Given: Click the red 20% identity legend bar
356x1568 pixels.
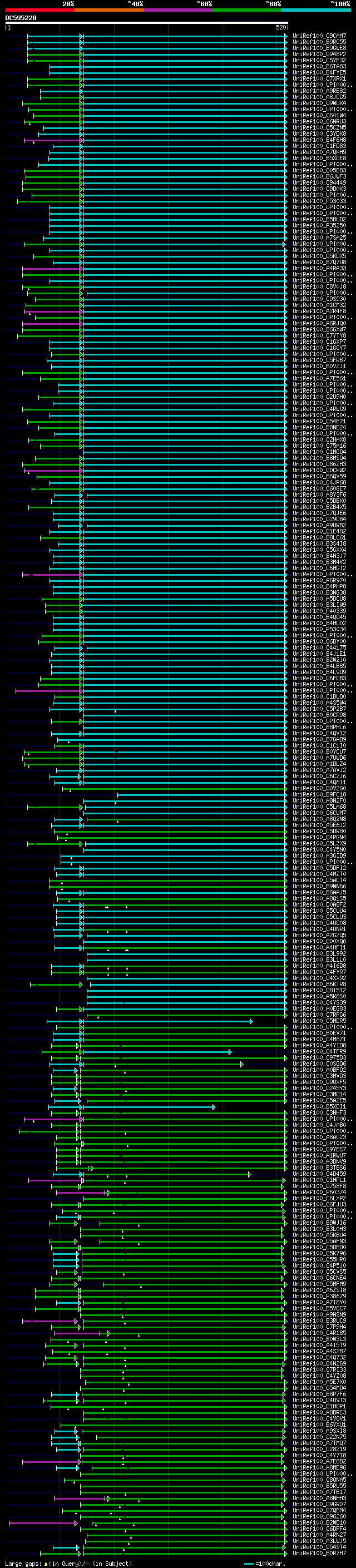Looking at the screenshot, I should (x=39, y=10).
